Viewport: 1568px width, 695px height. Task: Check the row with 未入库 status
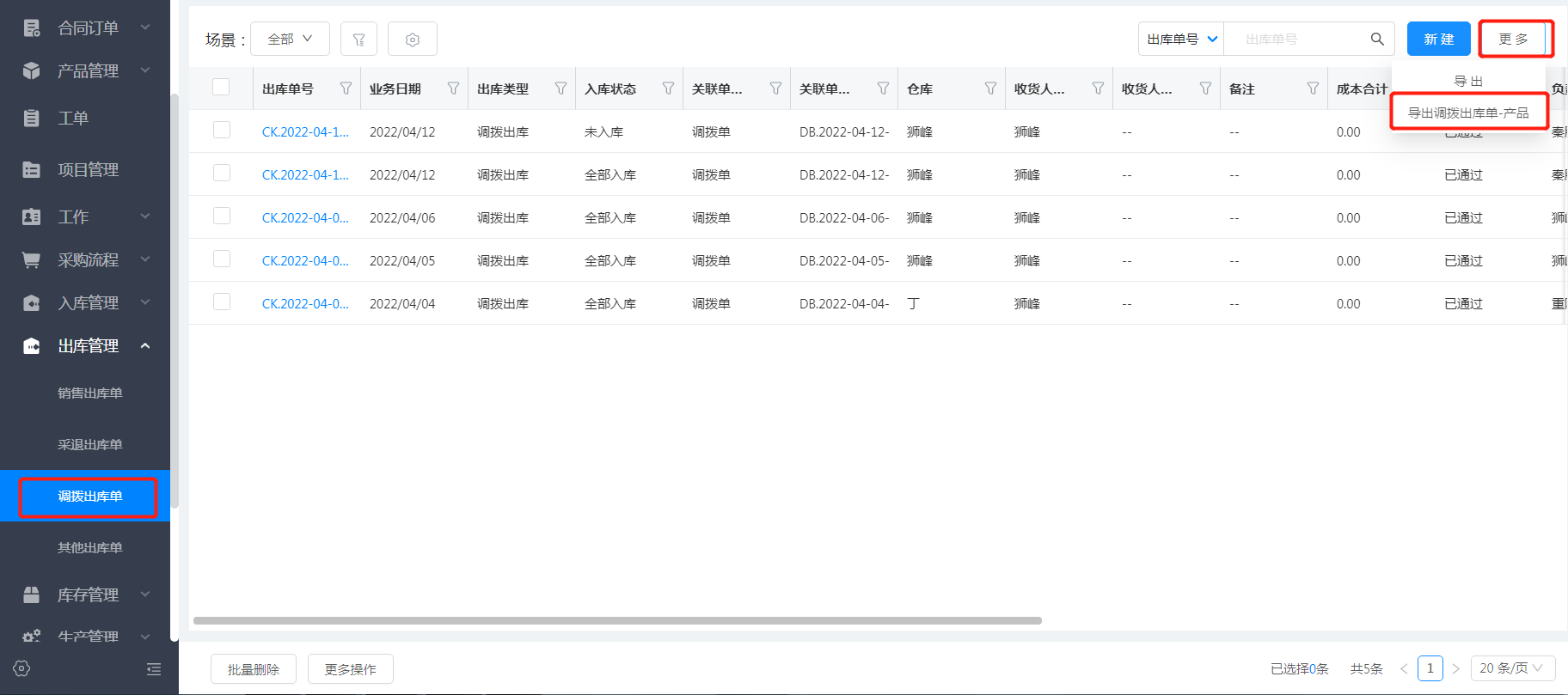tap(222, 130)
